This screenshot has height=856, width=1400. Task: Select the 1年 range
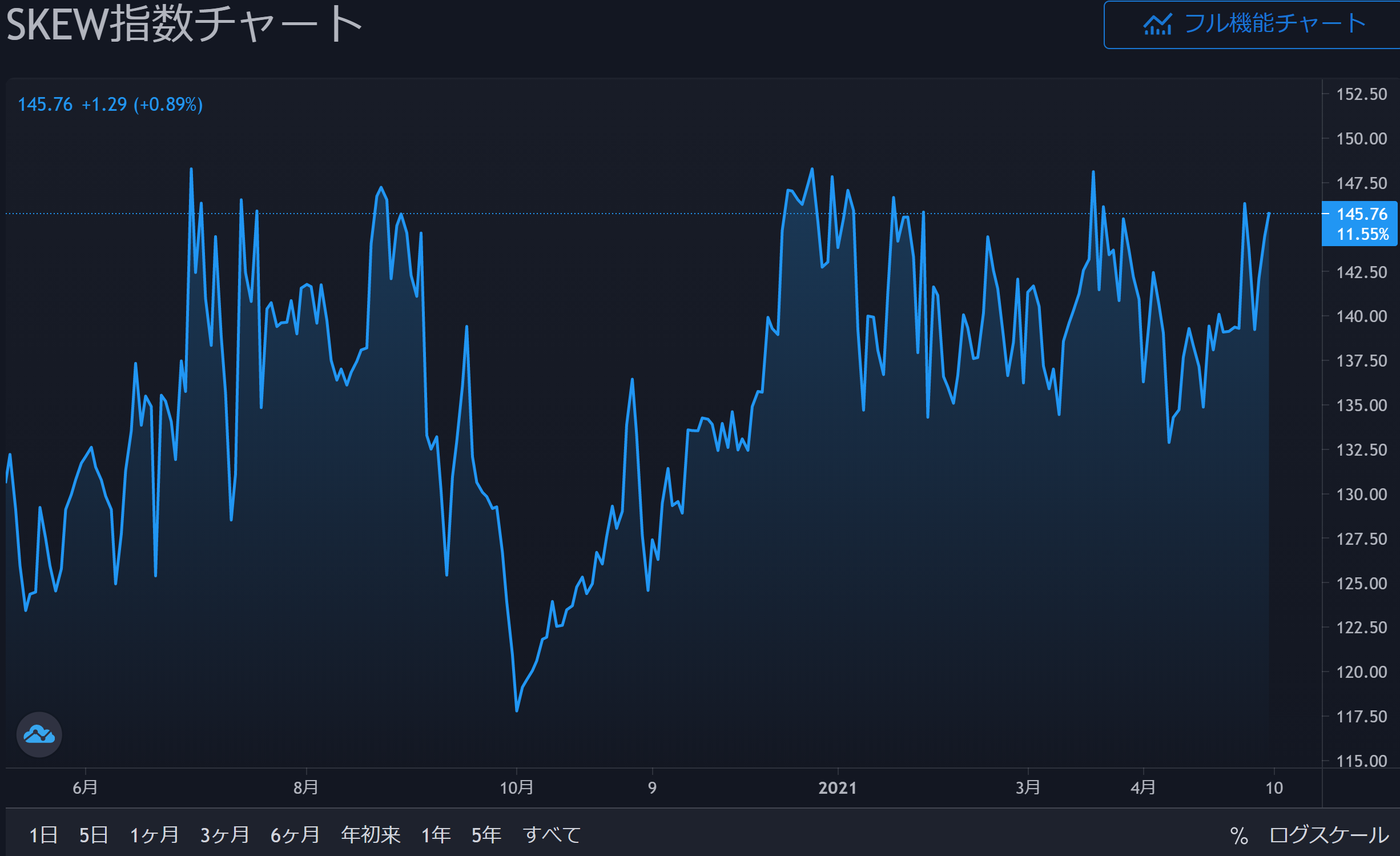[436, 835]
